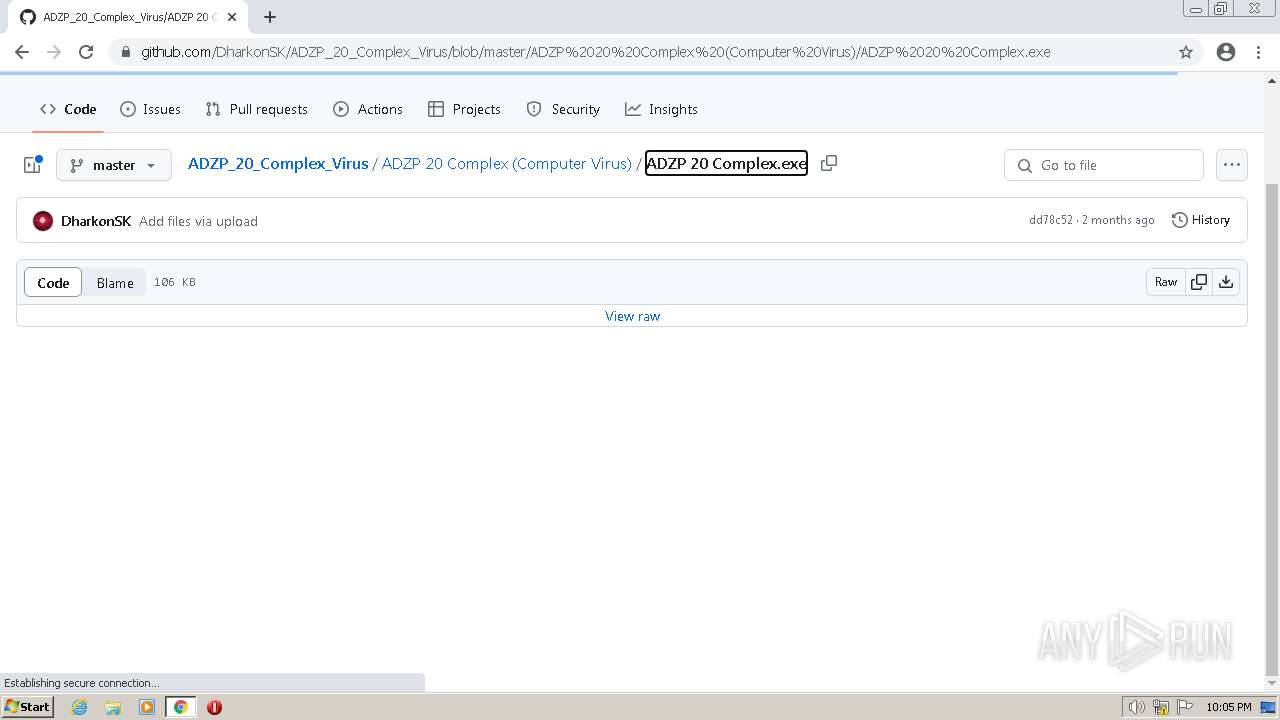Click the Chrome taskbar icon
Viewport: 1280px width, 720px height.
180,707
